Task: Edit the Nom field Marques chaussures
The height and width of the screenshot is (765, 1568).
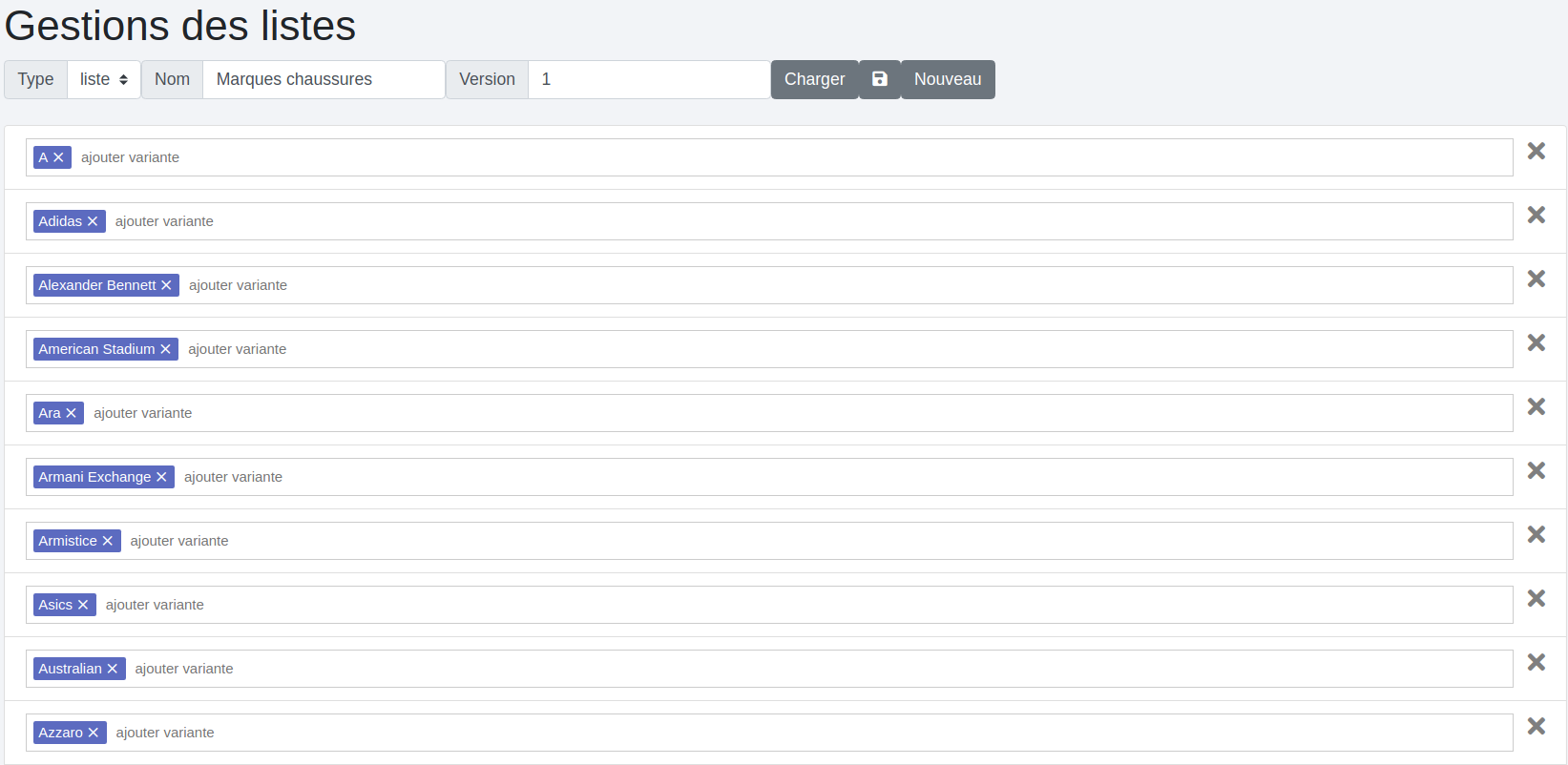Action: coord(323,79)
